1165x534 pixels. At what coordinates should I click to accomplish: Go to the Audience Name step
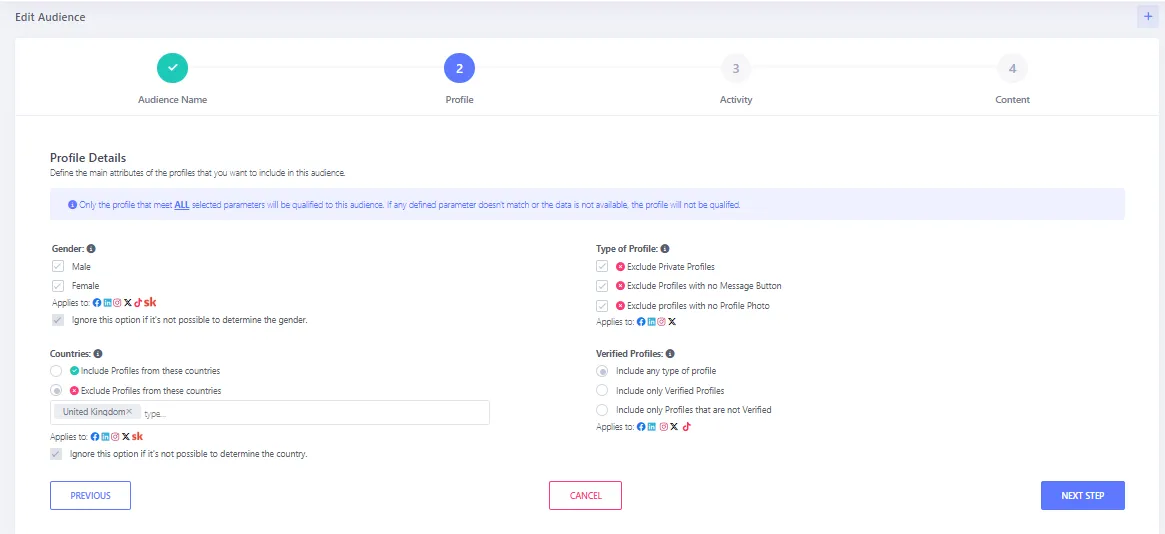[x=172, y=68]
